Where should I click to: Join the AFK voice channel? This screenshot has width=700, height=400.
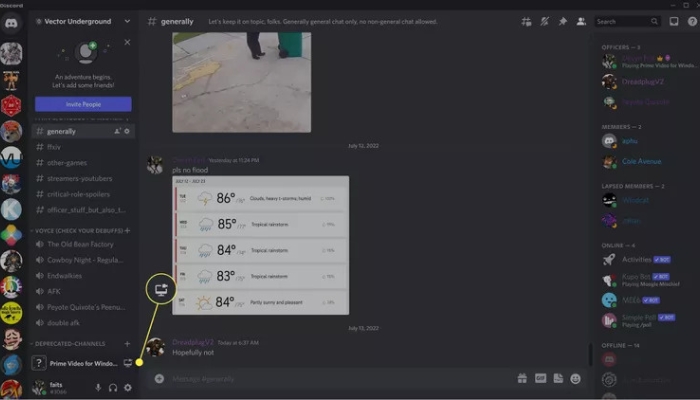83,292
